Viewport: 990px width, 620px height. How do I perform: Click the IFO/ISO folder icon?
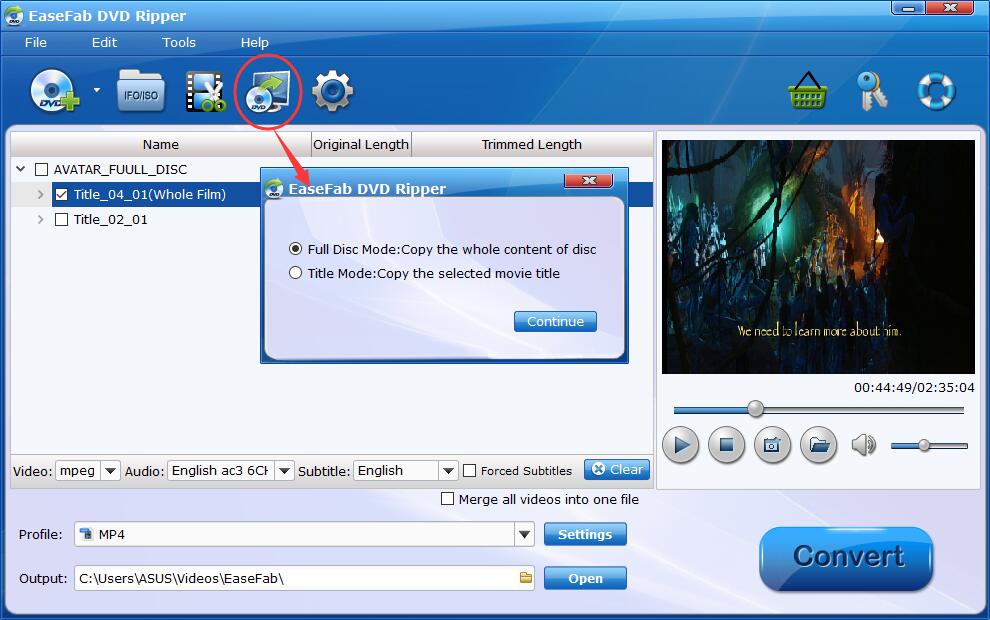[141, 92]
